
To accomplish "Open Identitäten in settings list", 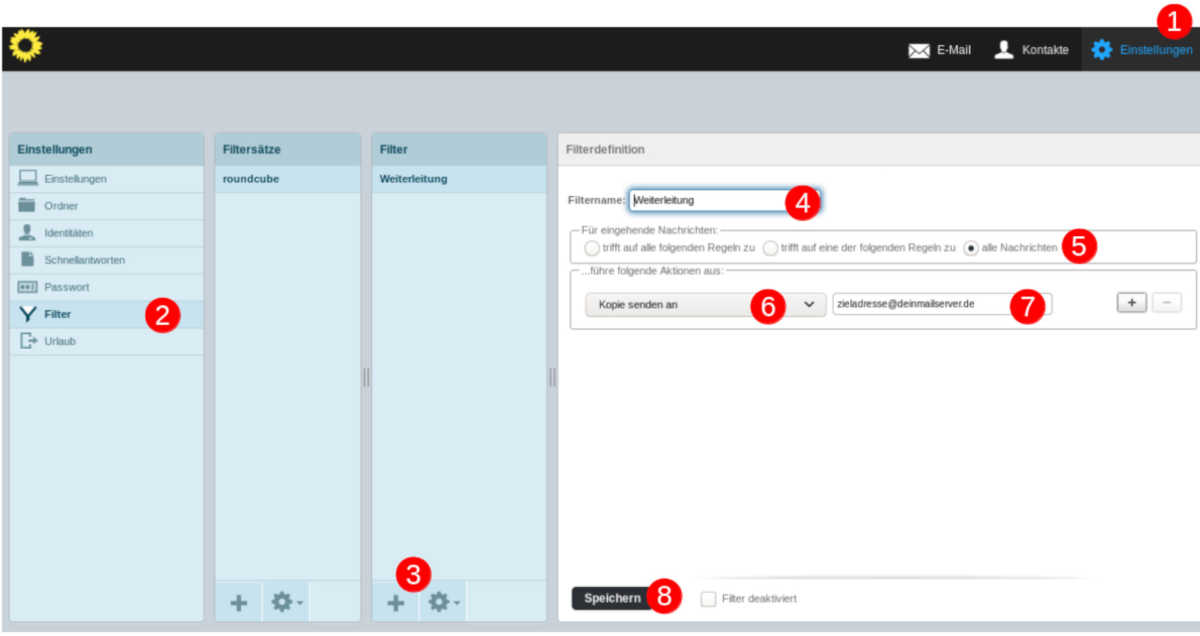I will 69,233.
